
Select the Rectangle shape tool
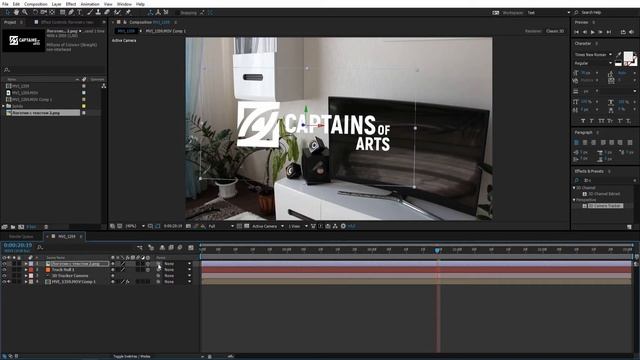62,13
